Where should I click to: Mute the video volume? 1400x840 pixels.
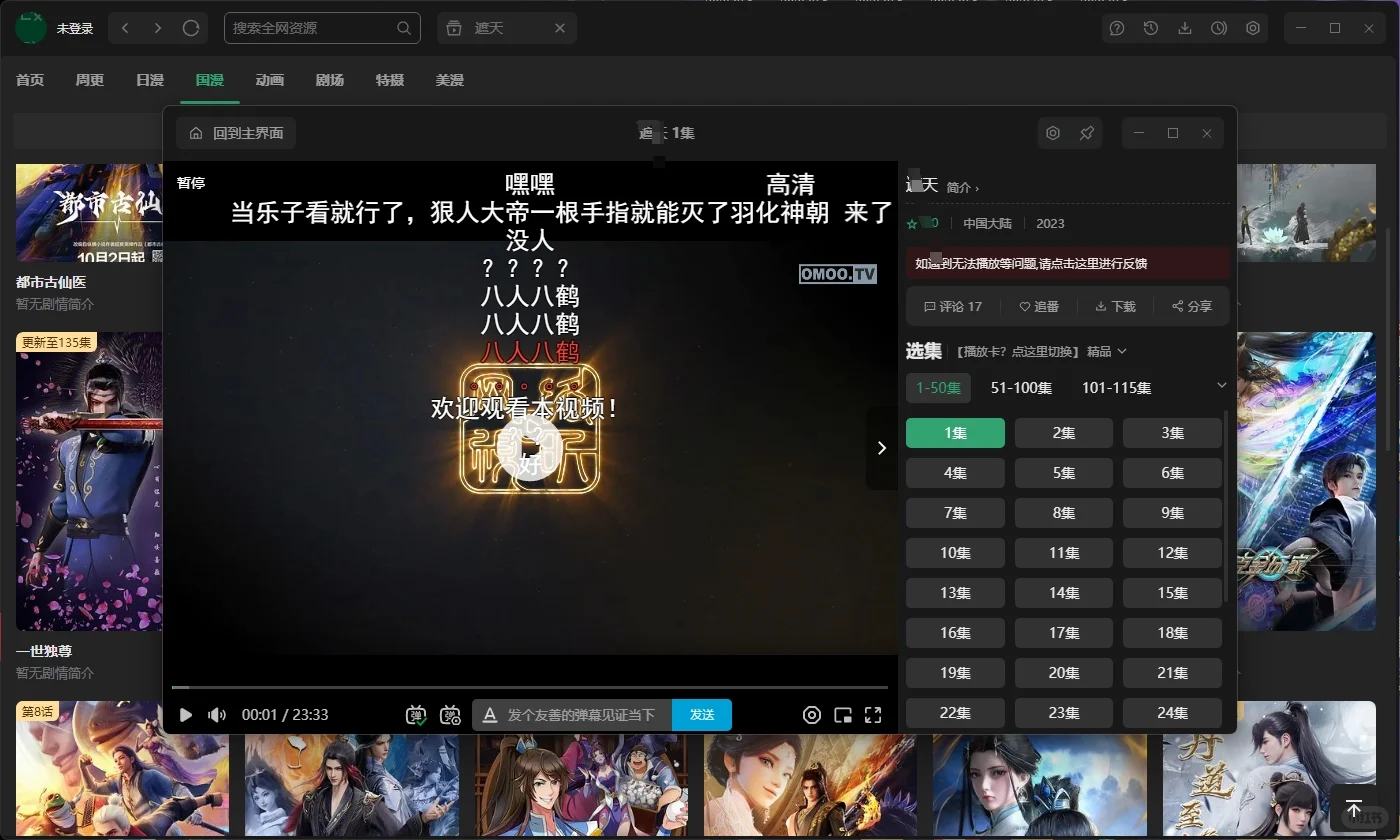tap(216, 714)
